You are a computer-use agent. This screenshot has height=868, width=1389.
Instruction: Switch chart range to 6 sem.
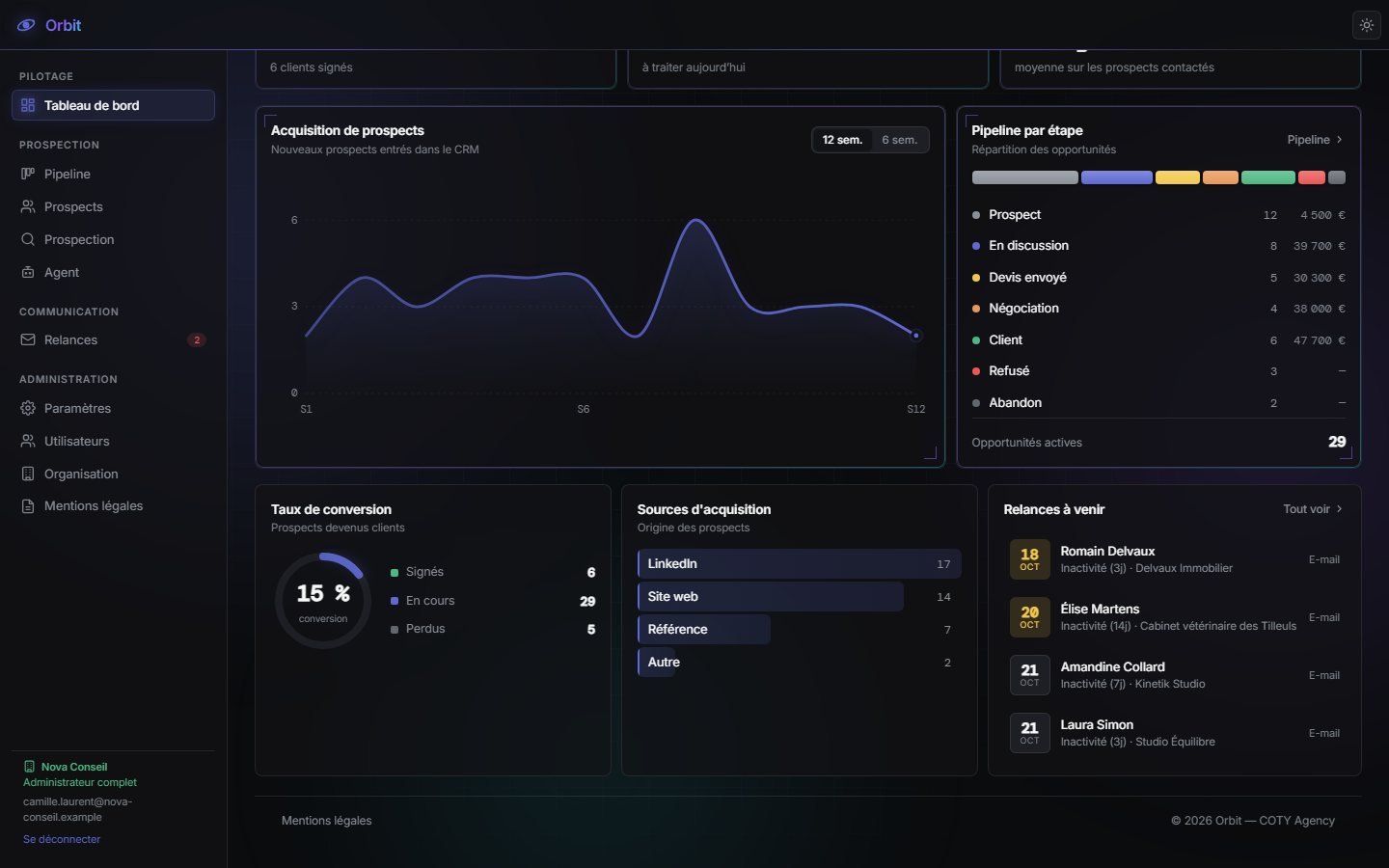899,140
